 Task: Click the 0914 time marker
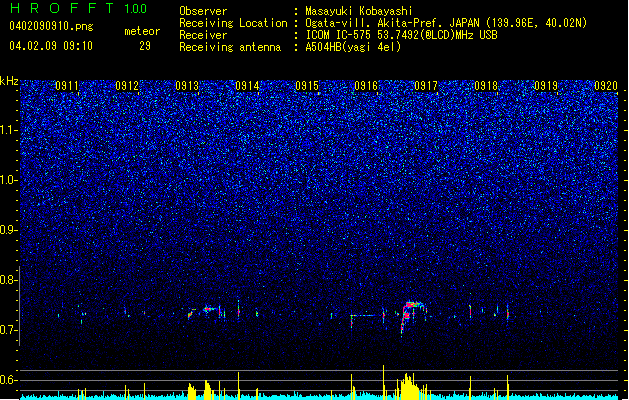pyautogui.click(x=247, y=86)
